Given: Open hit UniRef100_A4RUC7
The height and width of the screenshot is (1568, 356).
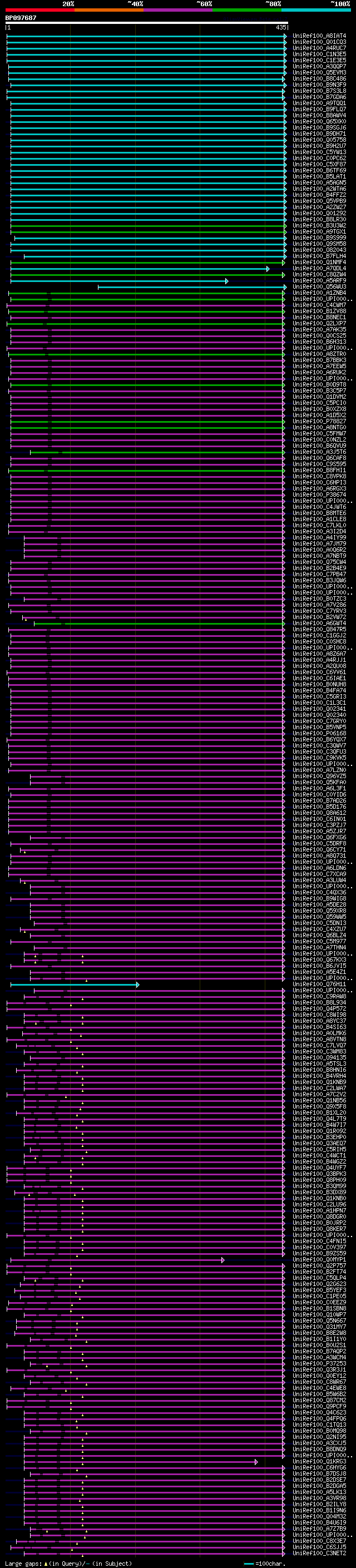Looking at the screenshot, I should click(x=319, y=48).
